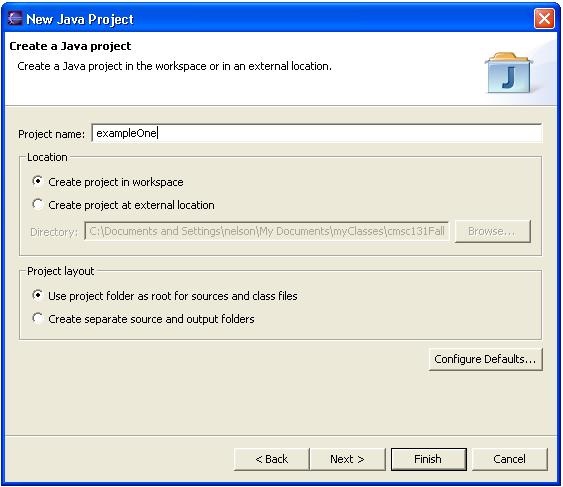Click the Eclipse icon in the title bar
This screenshot has width=563, height=487.
15,19
